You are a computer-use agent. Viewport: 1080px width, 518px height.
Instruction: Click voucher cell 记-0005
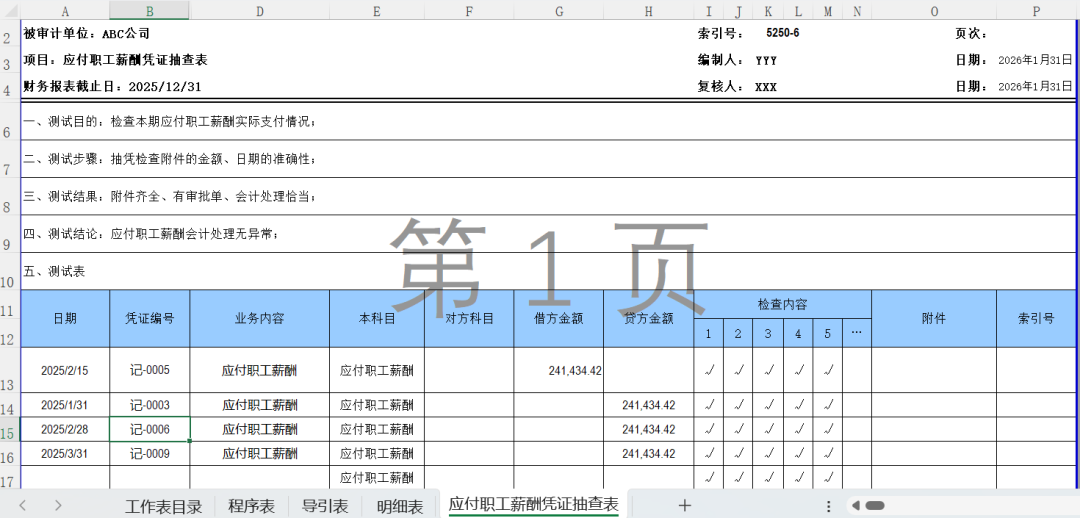click(x=149, y=370)
